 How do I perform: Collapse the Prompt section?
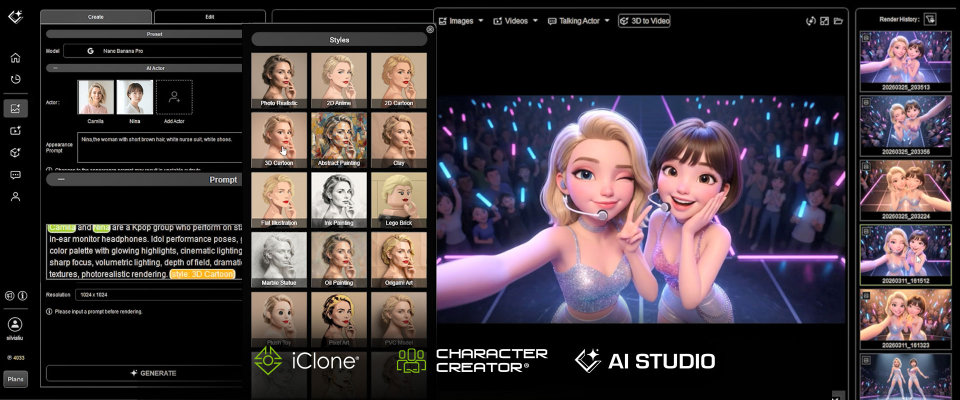(62, 180)
